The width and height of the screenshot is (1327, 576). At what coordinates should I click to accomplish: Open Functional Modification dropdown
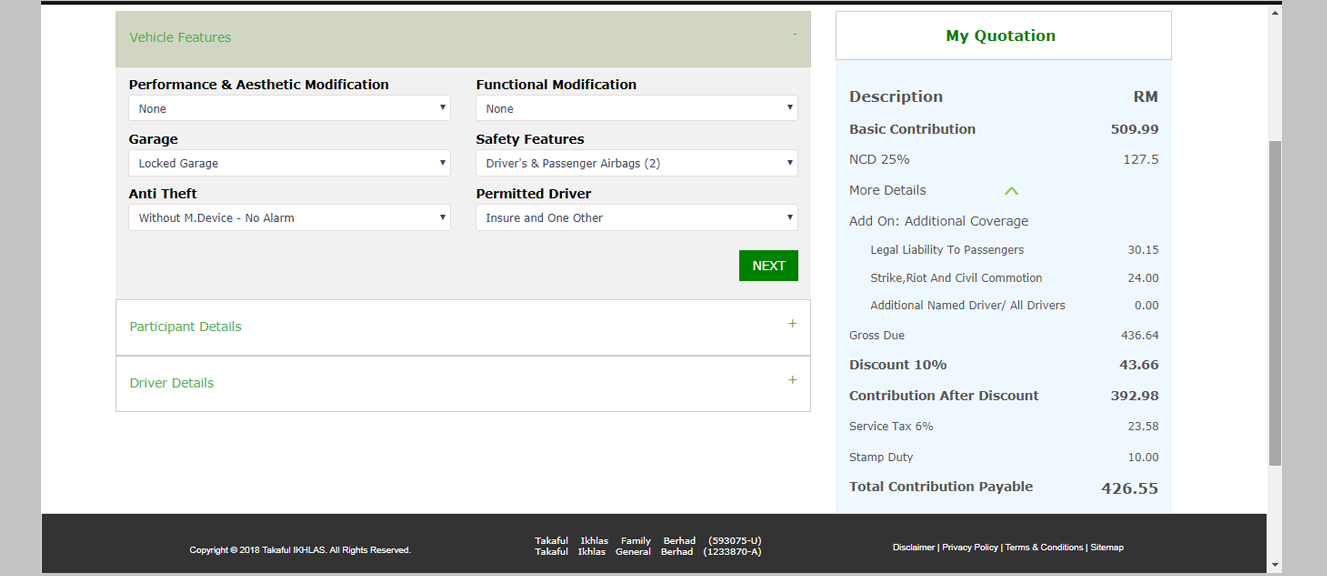coord(636,108)
